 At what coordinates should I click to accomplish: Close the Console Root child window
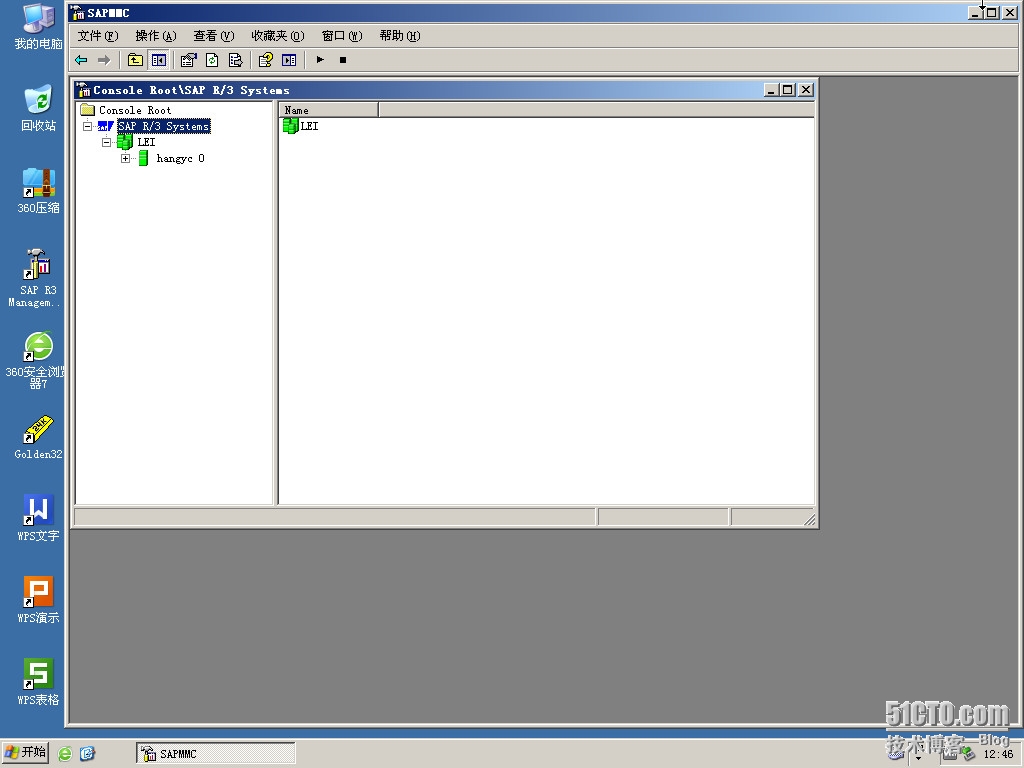tap(806, 89)
